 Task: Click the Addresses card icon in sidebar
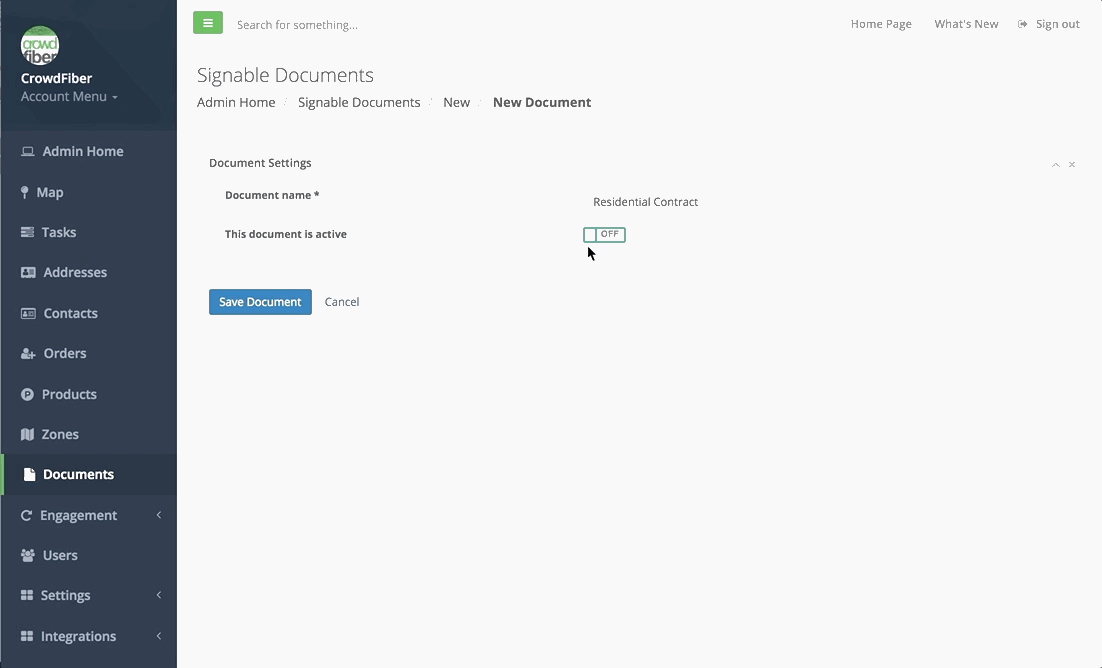(27, 272)
